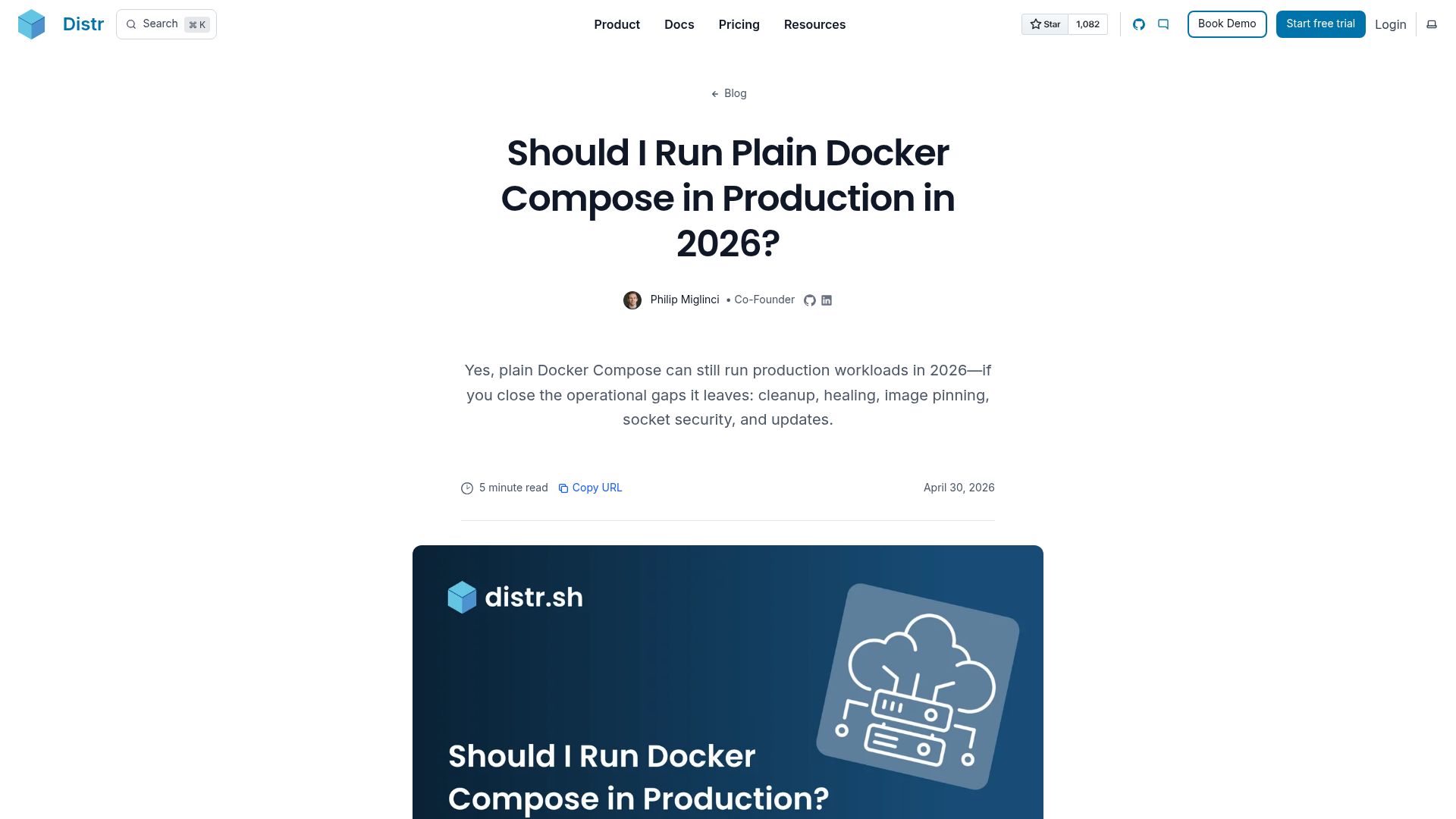
Task: Open the author's GitHub profile icon
Action: pyautogui.click(x=810, y=300)
